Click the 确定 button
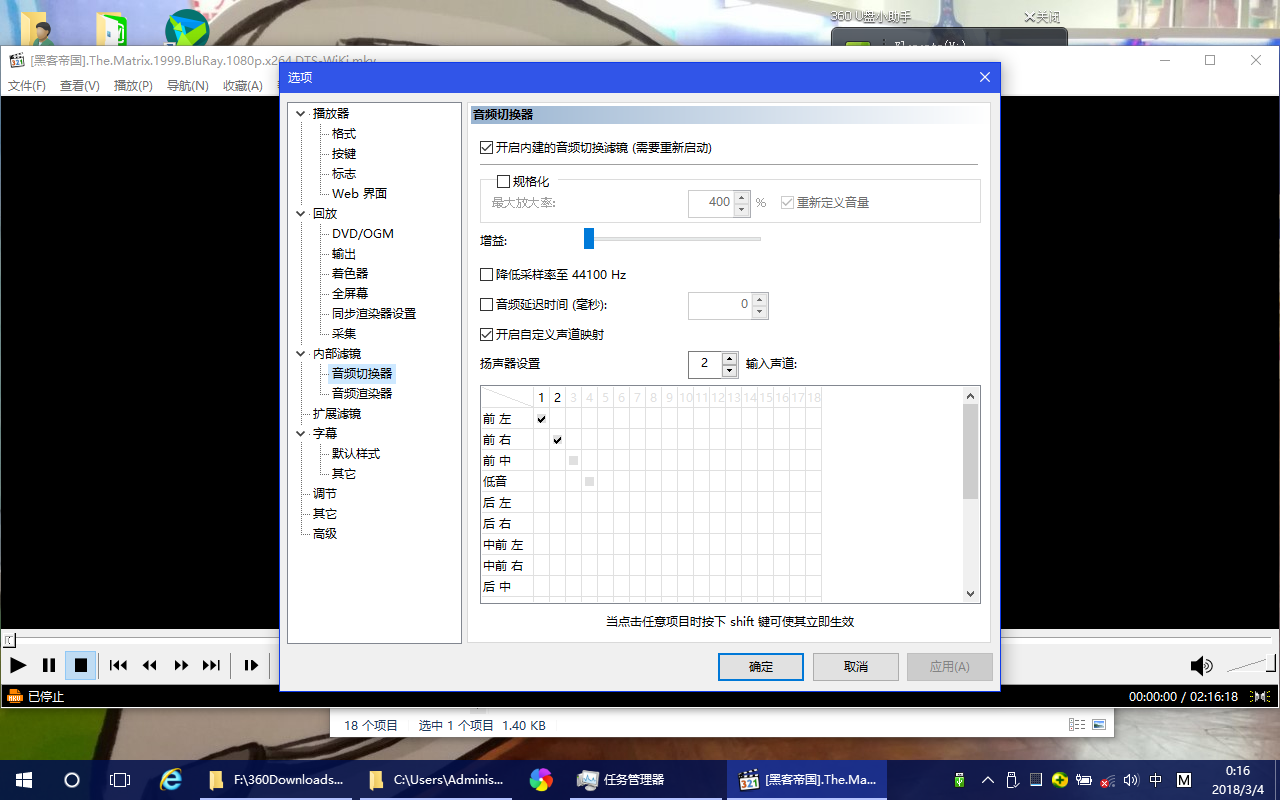This screenshot has height=800, width=1280. [760, 667]
